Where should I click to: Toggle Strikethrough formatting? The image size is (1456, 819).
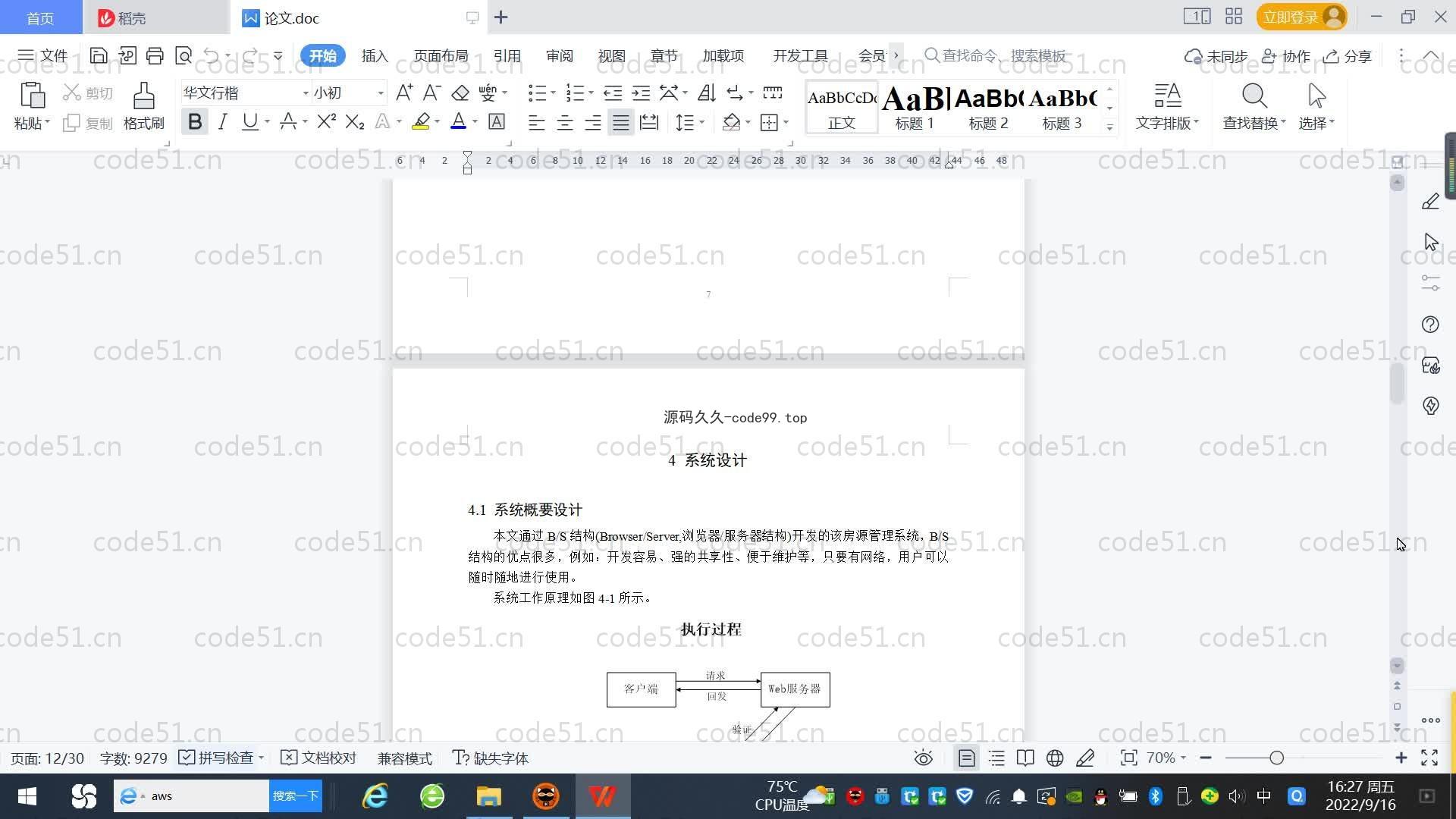(287, 121)
